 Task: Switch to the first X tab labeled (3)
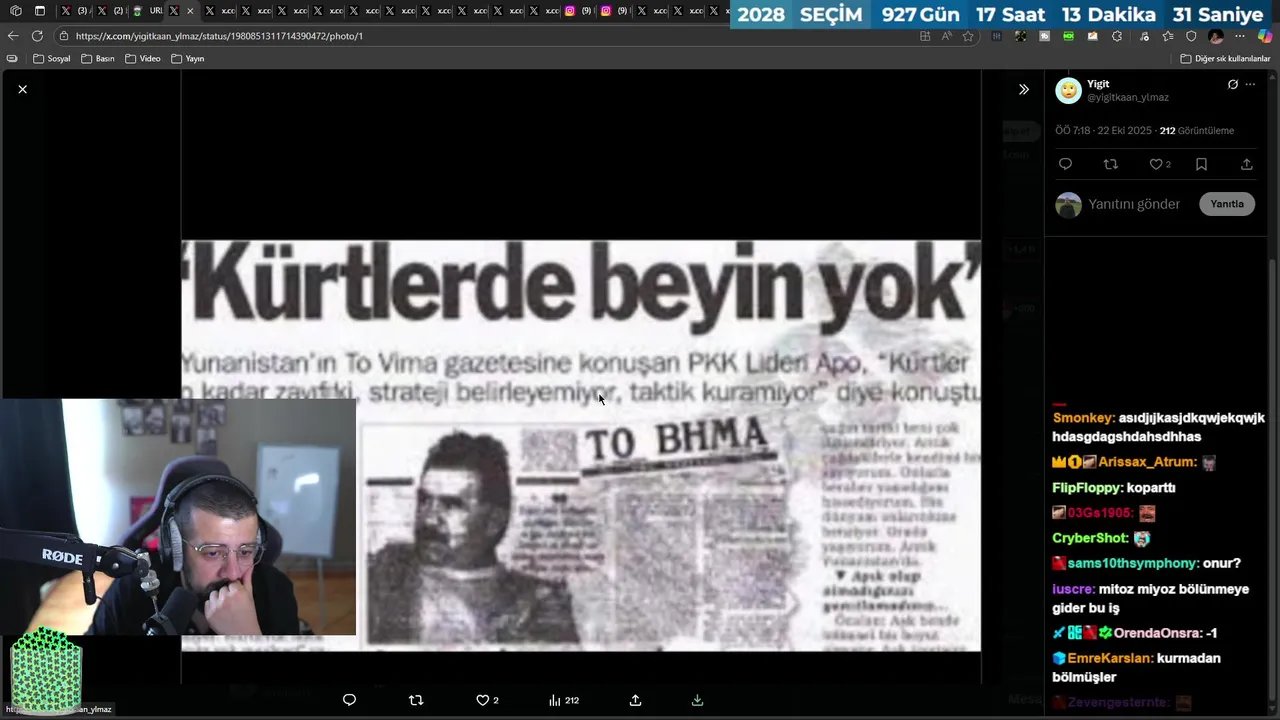point(76,11)
